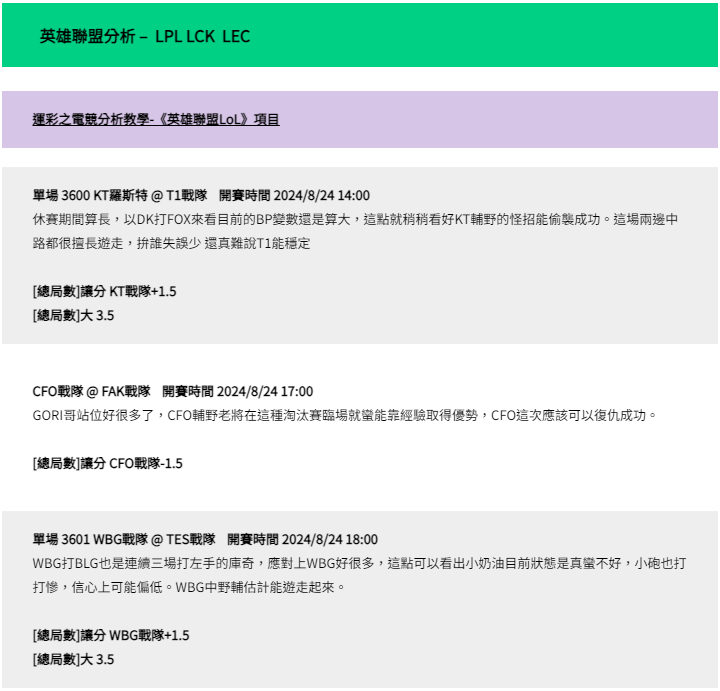Click the line starting 打慘，信心上可能偏低
Viewport: 720px width, 691px height.
(189, 588)
